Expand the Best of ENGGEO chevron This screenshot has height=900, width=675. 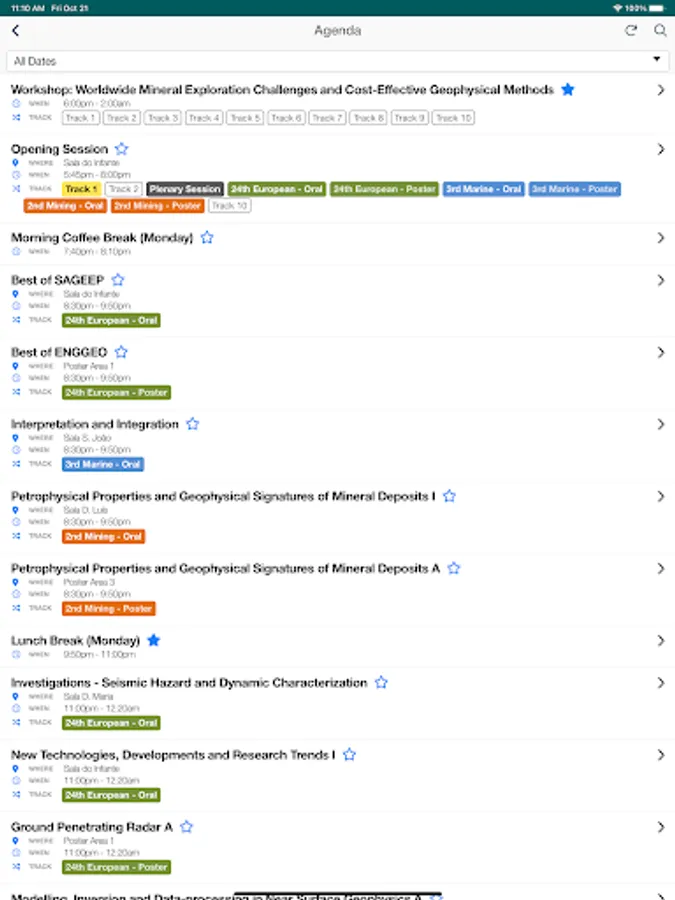660,352
